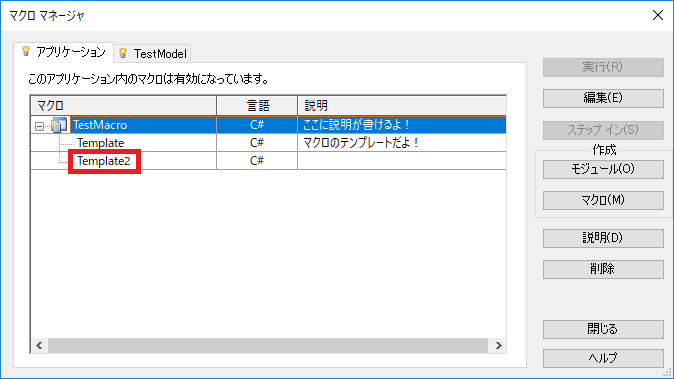
Task: Click the 説明 column header
Action: coord(401,105)
